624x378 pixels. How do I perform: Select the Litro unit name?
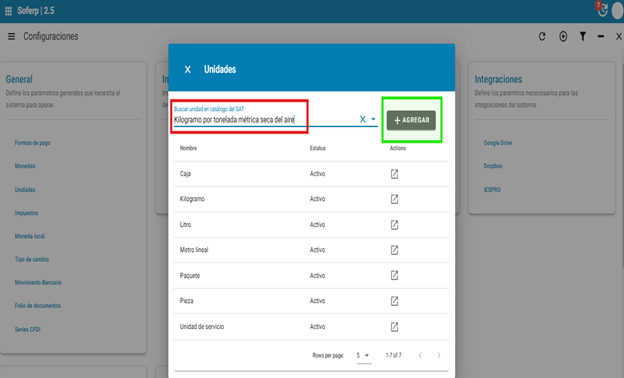185,225
